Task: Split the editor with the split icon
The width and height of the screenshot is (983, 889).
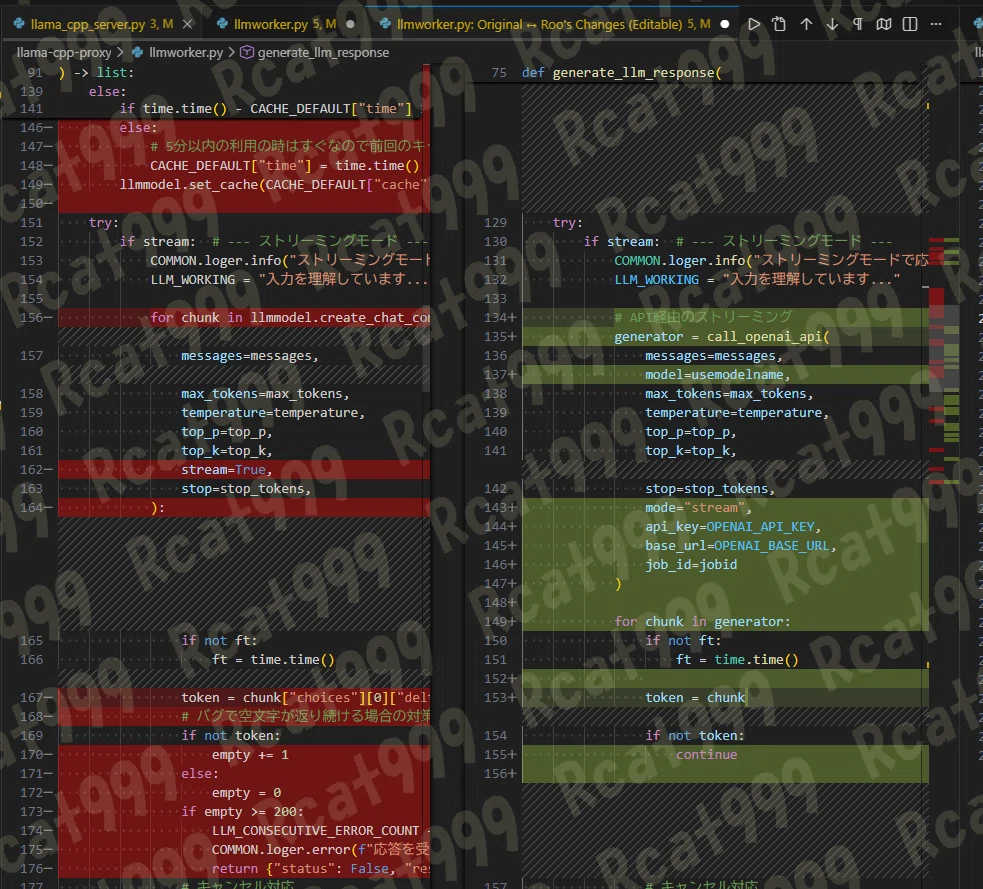Action: 910,24
